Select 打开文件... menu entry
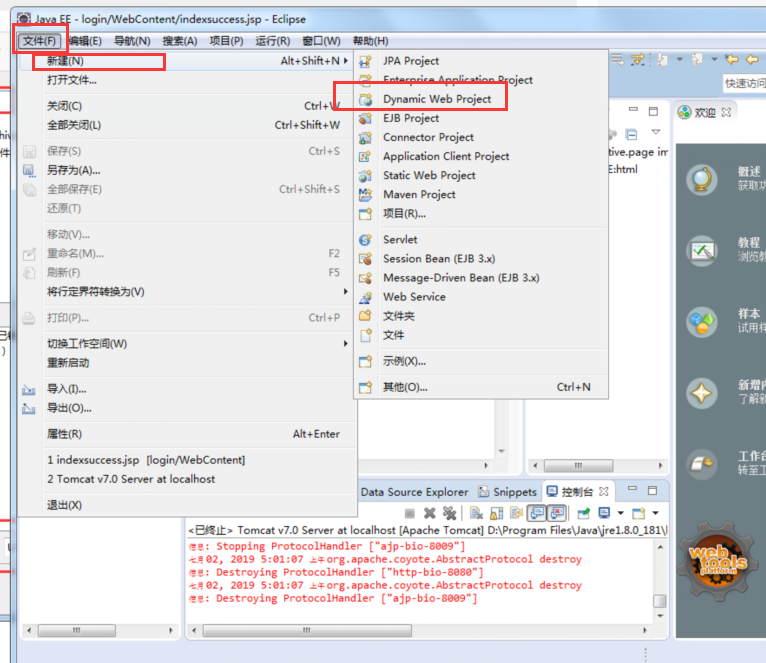 187,80
